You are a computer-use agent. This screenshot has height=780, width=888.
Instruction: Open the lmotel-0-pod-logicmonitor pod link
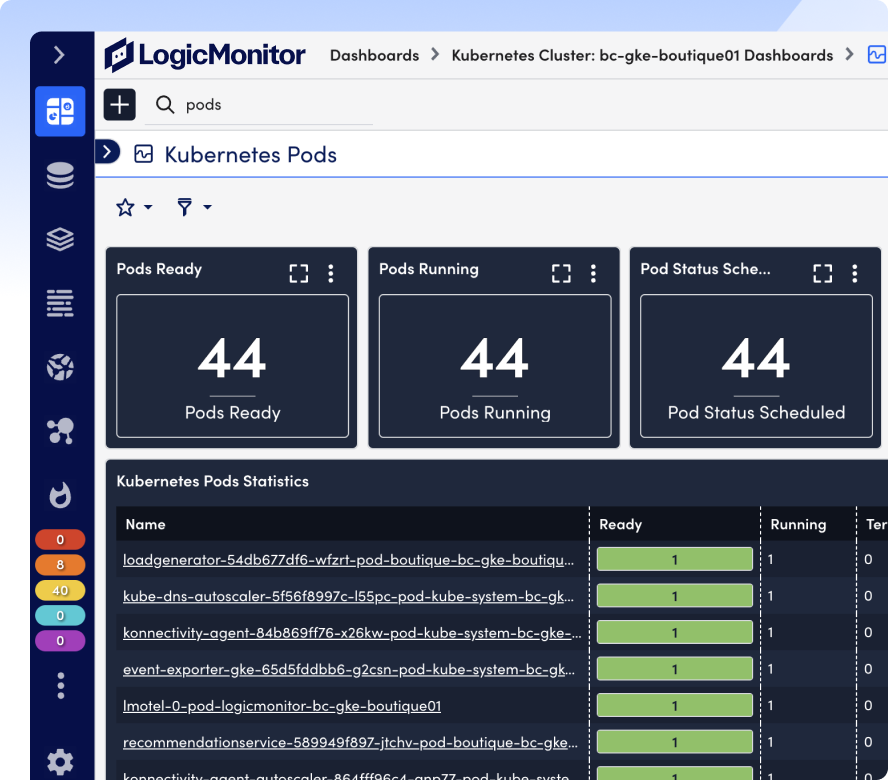point(282,706)
